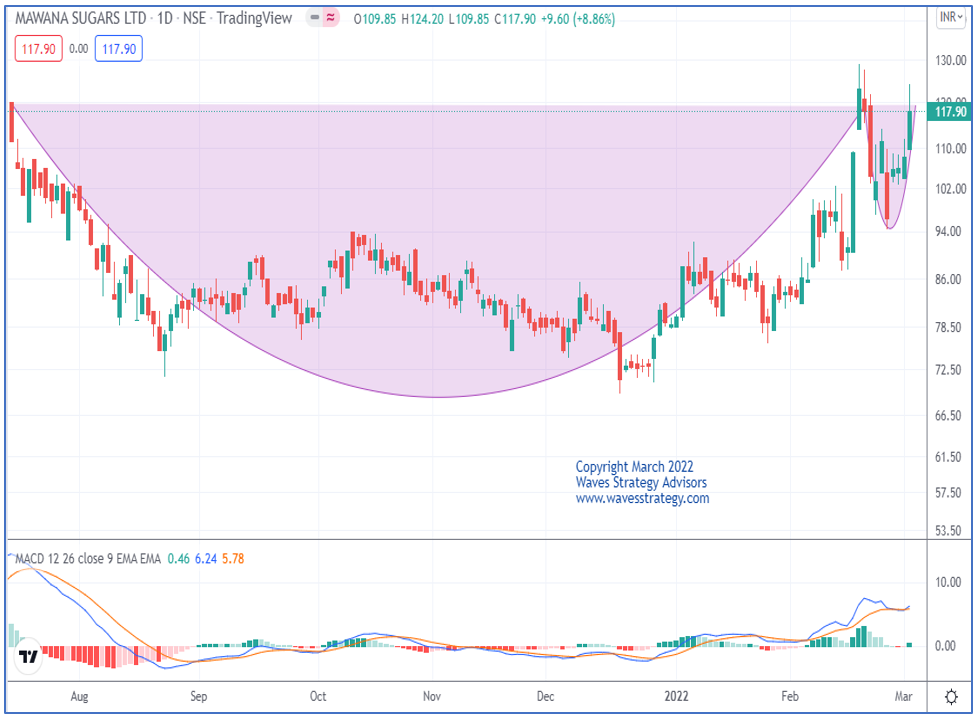The image size is (977, 718).
Task: Click the blue buy price 117.90 box
Action: [118, 49]
